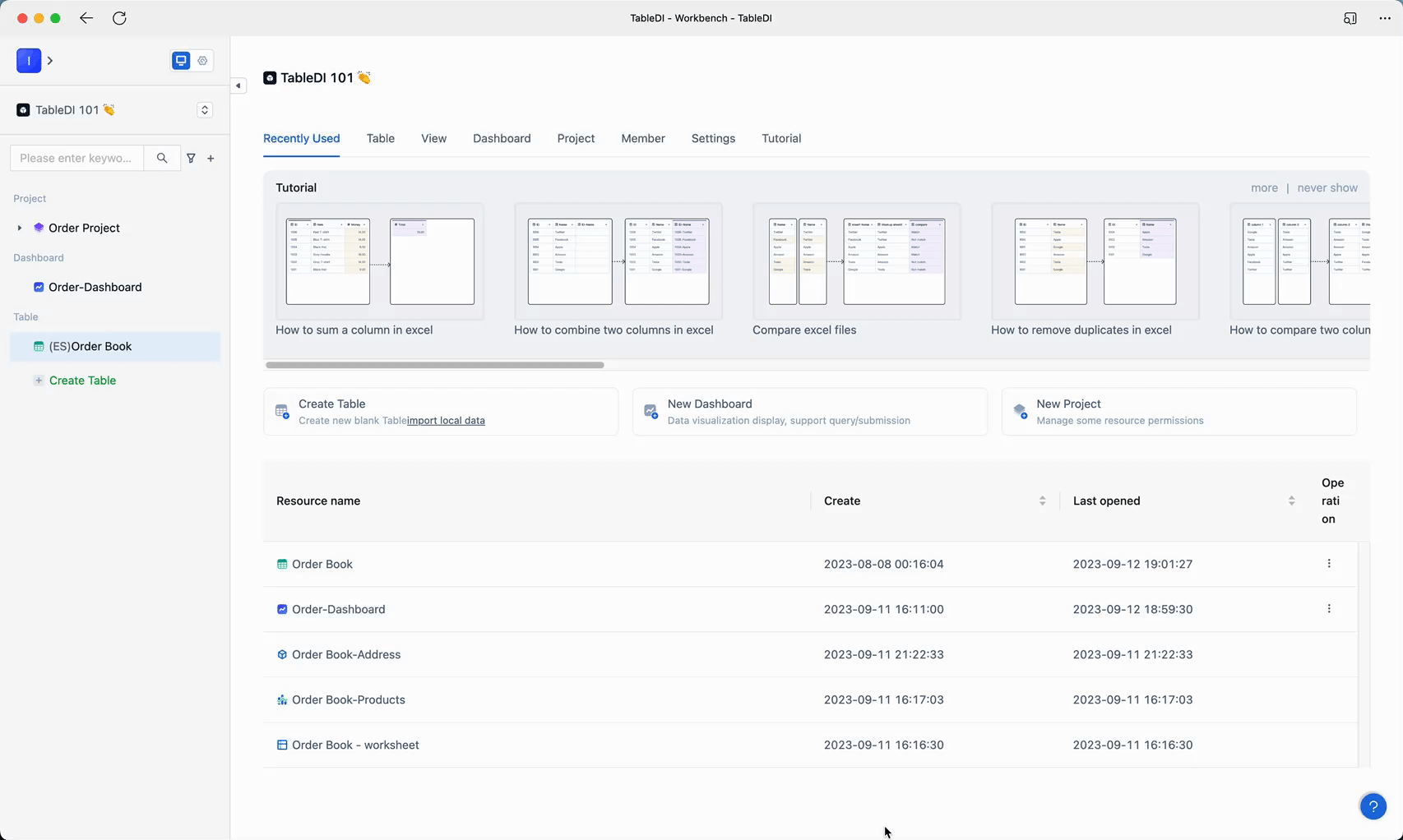The width and height of the screenshot is (1403, 840).
Task: Click the New Dashboard card
Action: (810, 412)
